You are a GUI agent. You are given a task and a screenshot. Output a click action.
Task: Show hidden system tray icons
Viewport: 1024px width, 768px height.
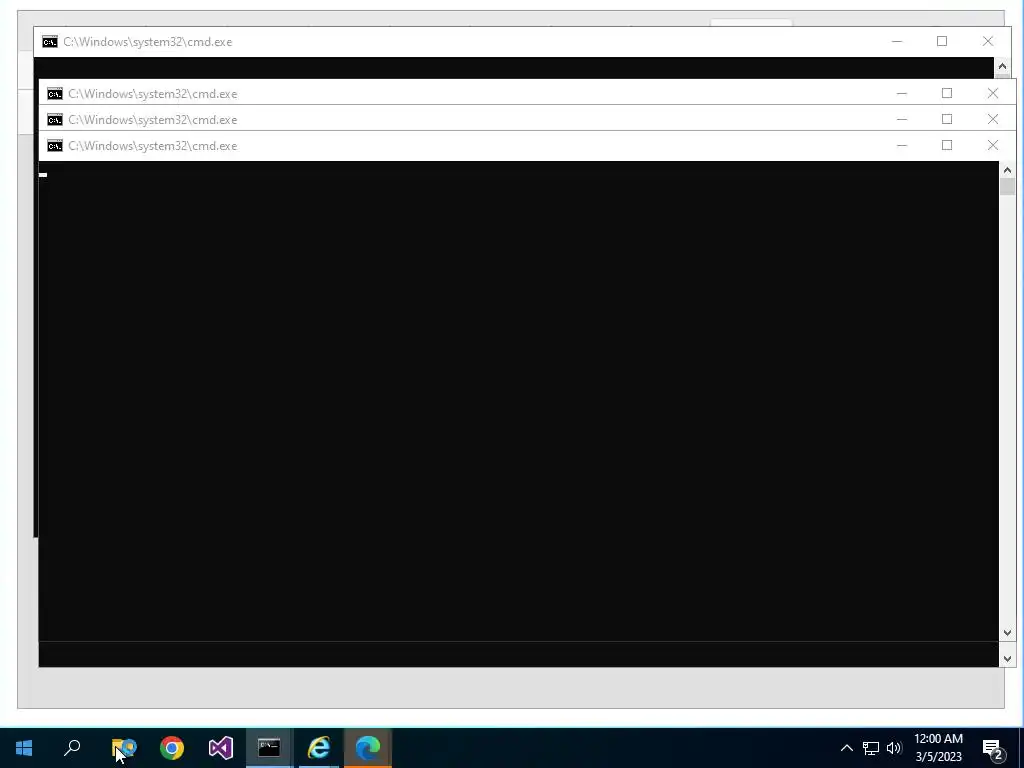[846, 748]
